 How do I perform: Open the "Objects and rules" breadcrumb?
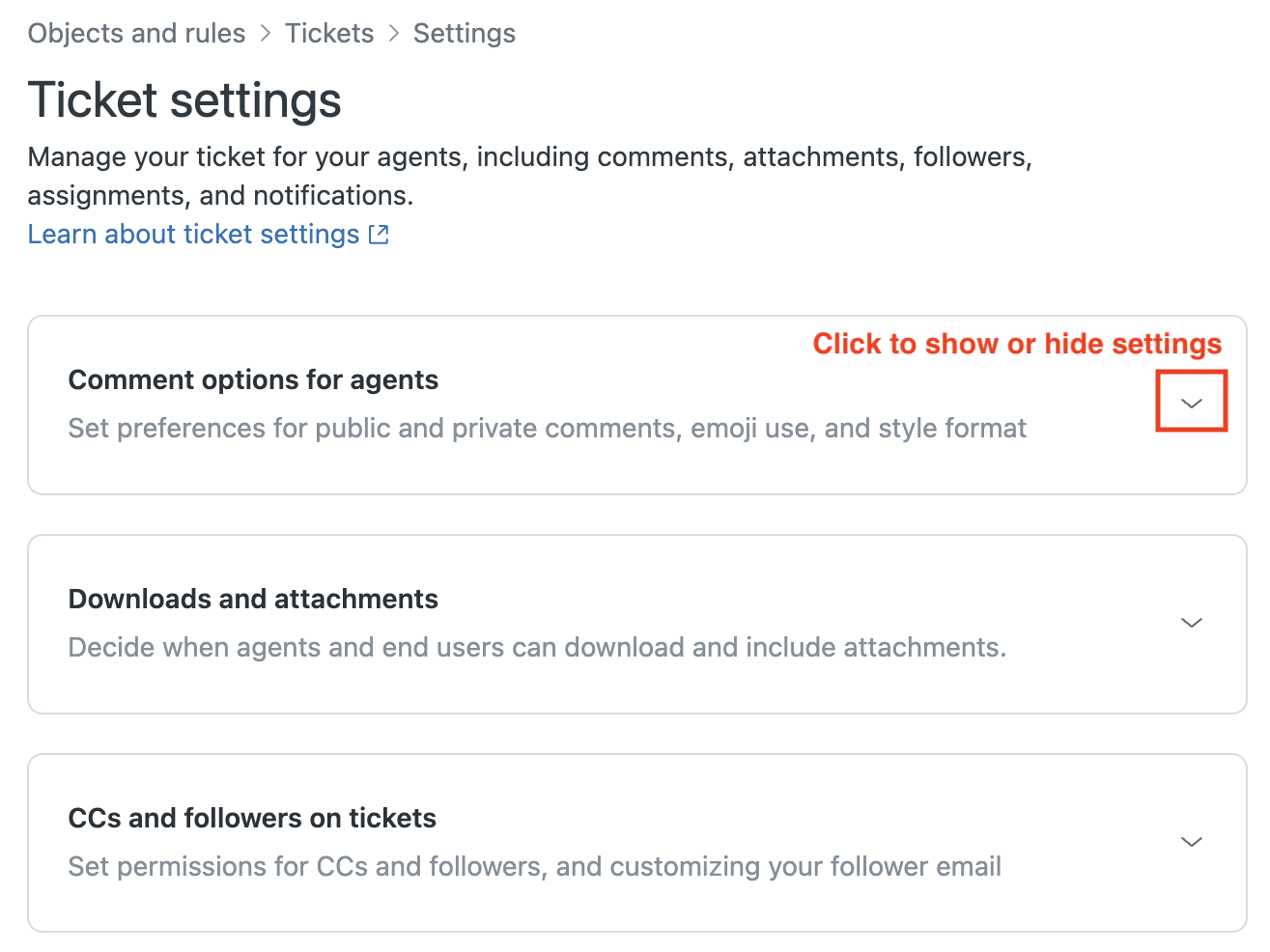(136, 34)
